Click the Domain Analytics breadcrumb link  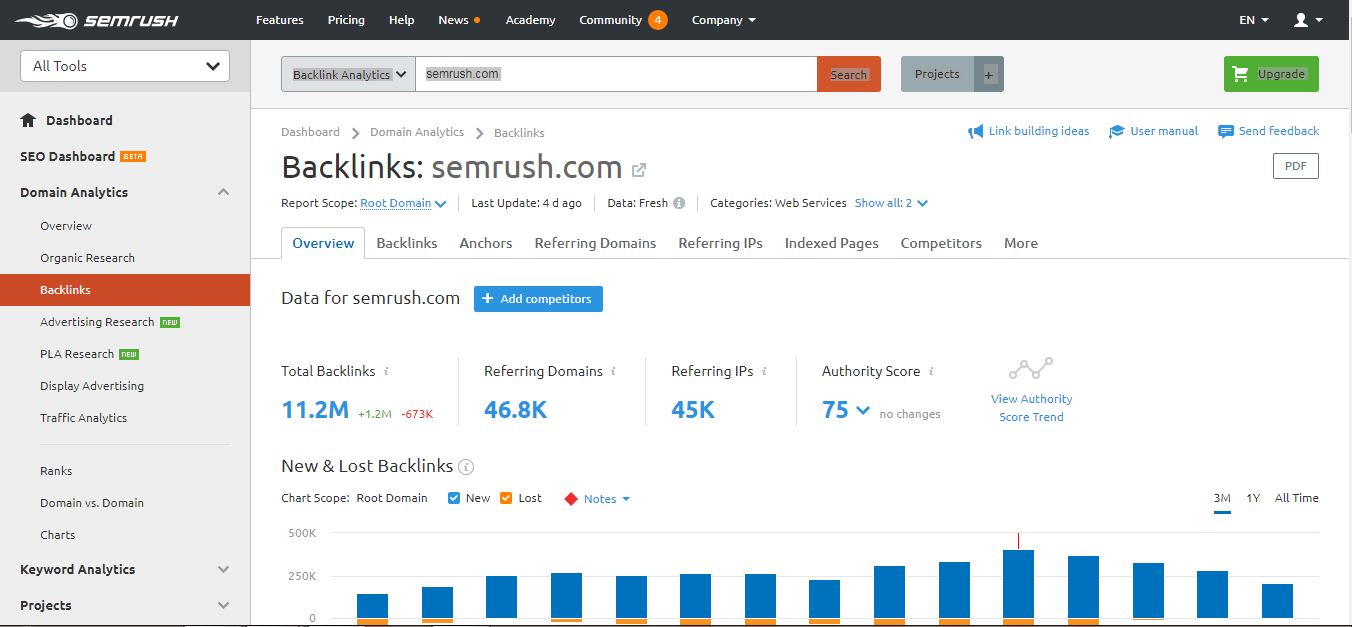point(417,132)
